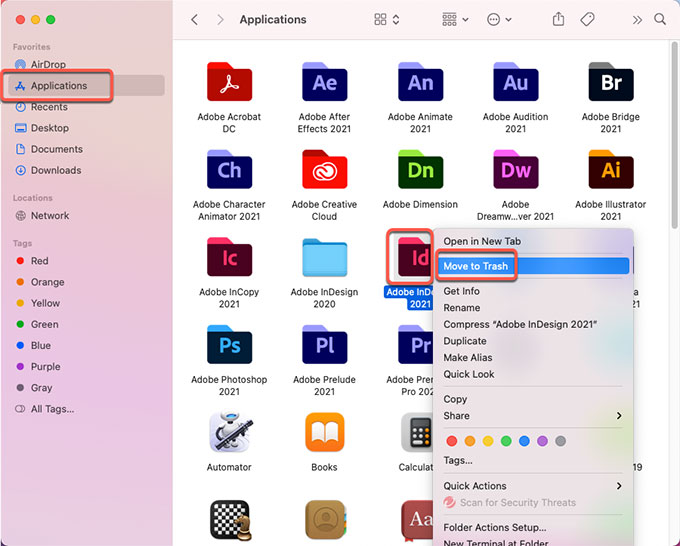Open the icon view switcher dropdown

coord(386,20)
